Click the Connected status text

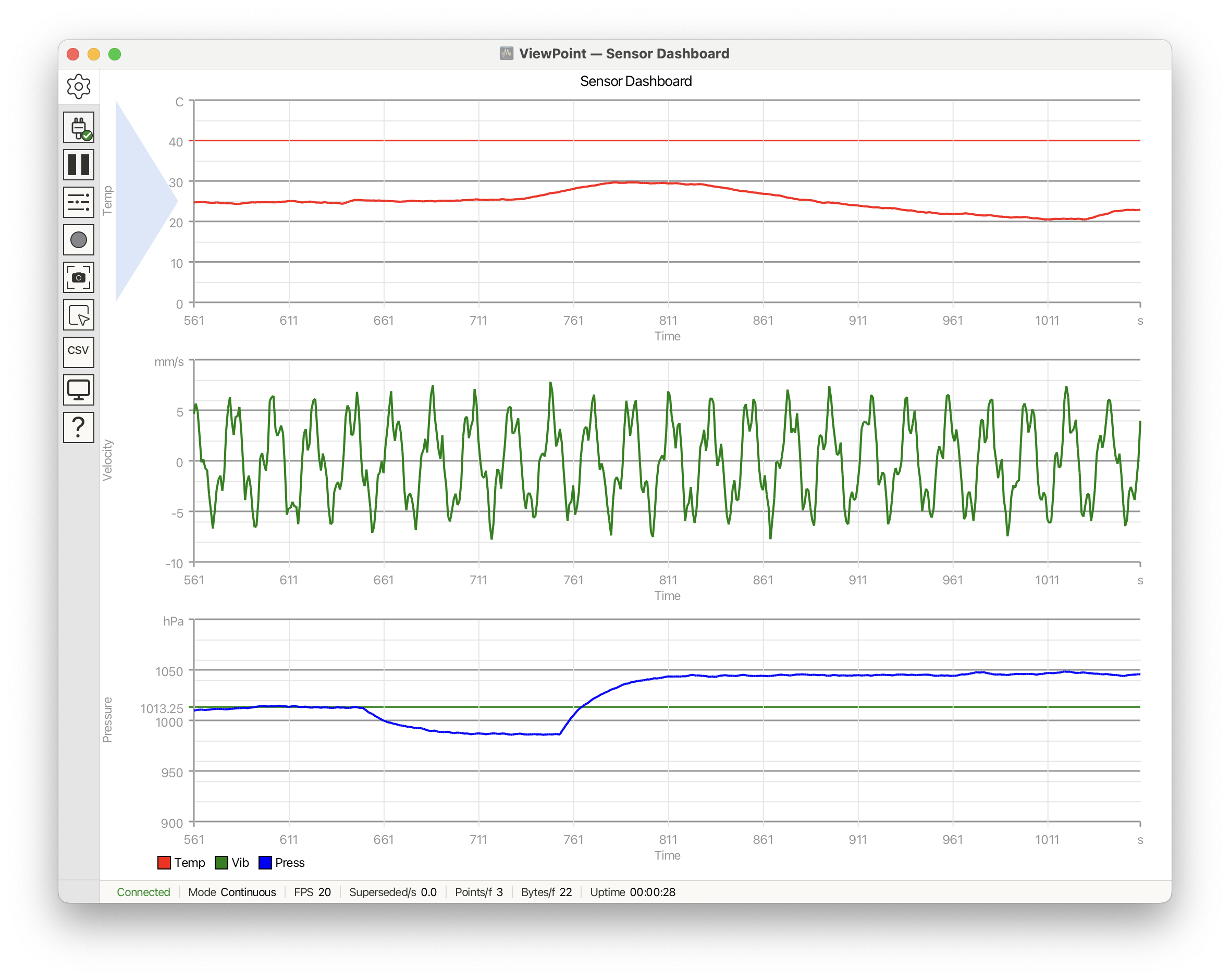pos(143,892)
